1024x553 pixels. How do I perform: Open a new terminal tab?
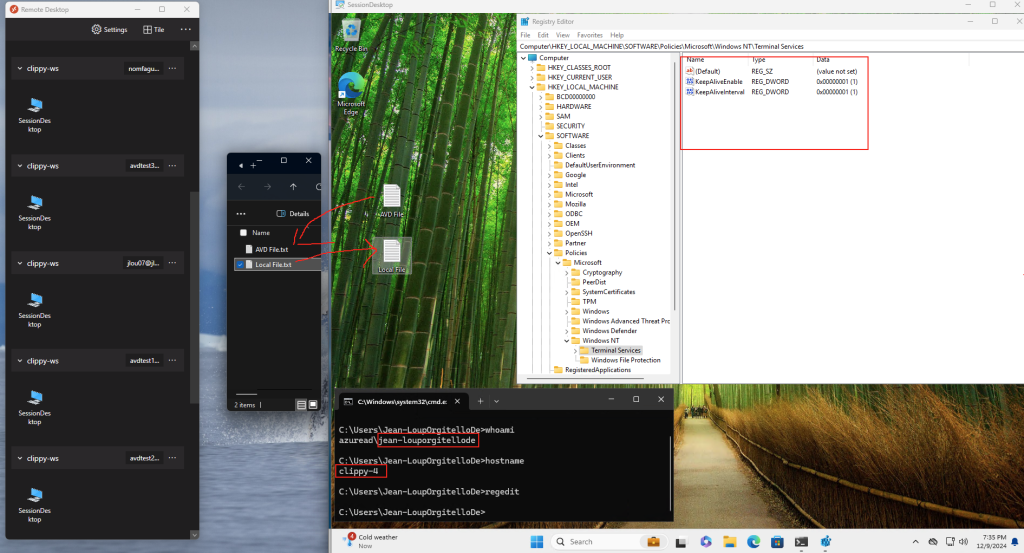tap(480, 401)
